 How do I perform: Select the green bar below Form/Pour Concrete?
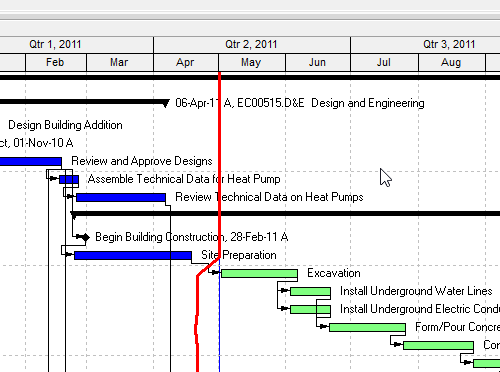tap(438, 346)
